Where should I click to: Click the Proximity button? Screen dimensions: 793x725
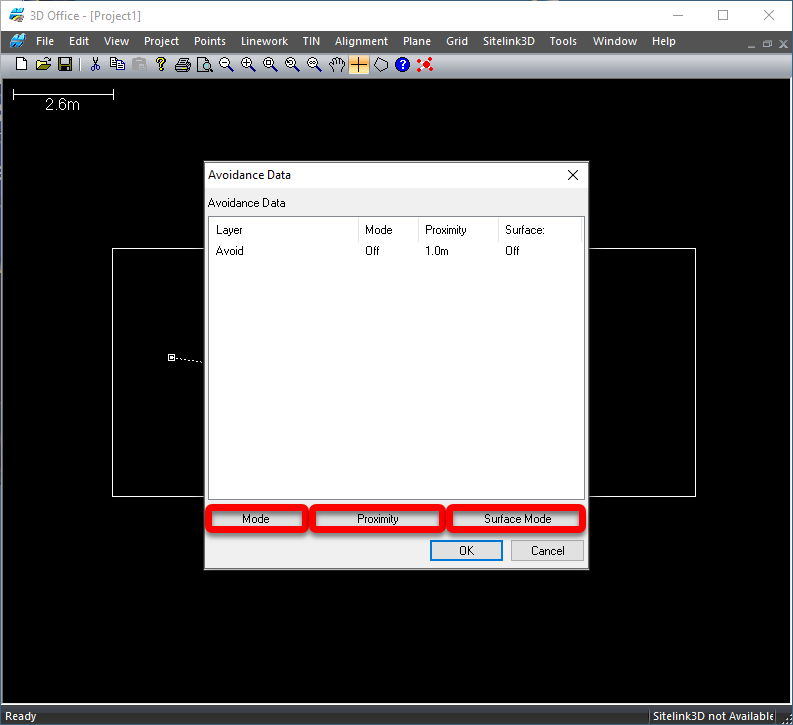pos(377,519)
